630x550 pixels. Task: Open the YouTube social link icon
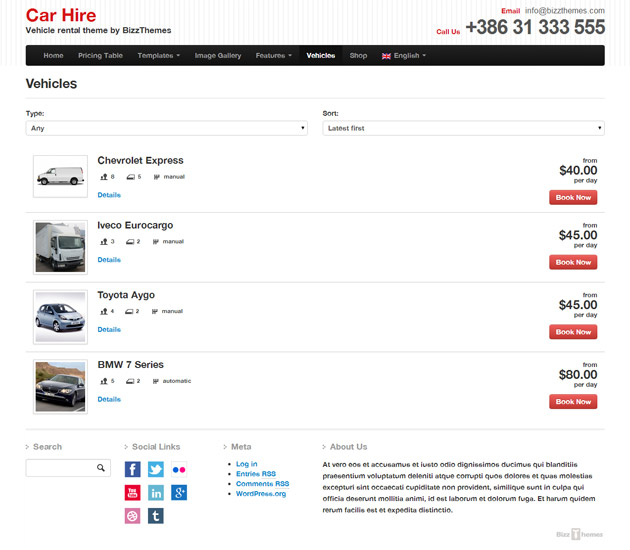coord(133,493)
